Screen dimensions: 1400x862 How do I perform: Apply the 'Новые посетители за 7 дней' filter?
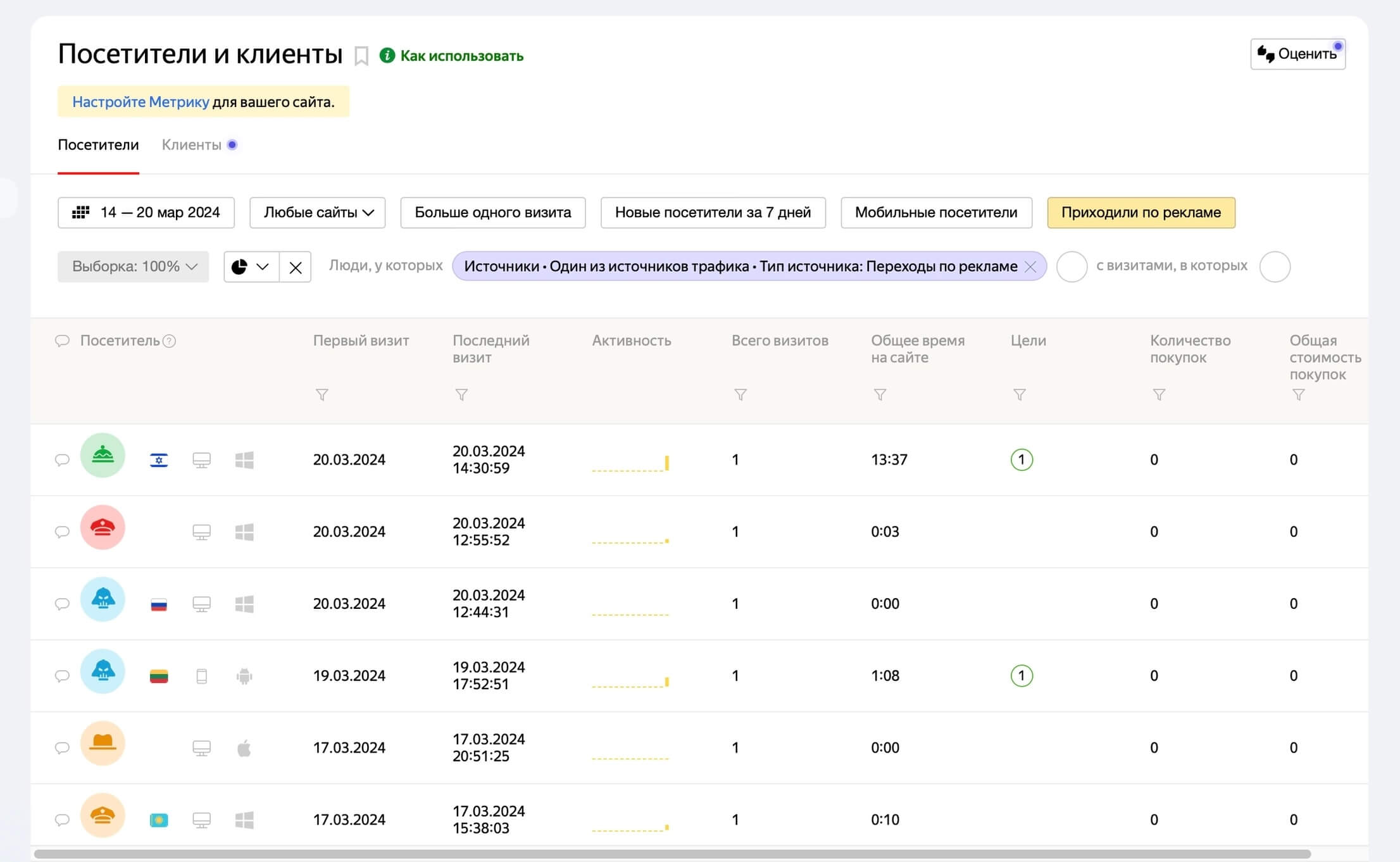pyautogui.click(x=713, y=213)
